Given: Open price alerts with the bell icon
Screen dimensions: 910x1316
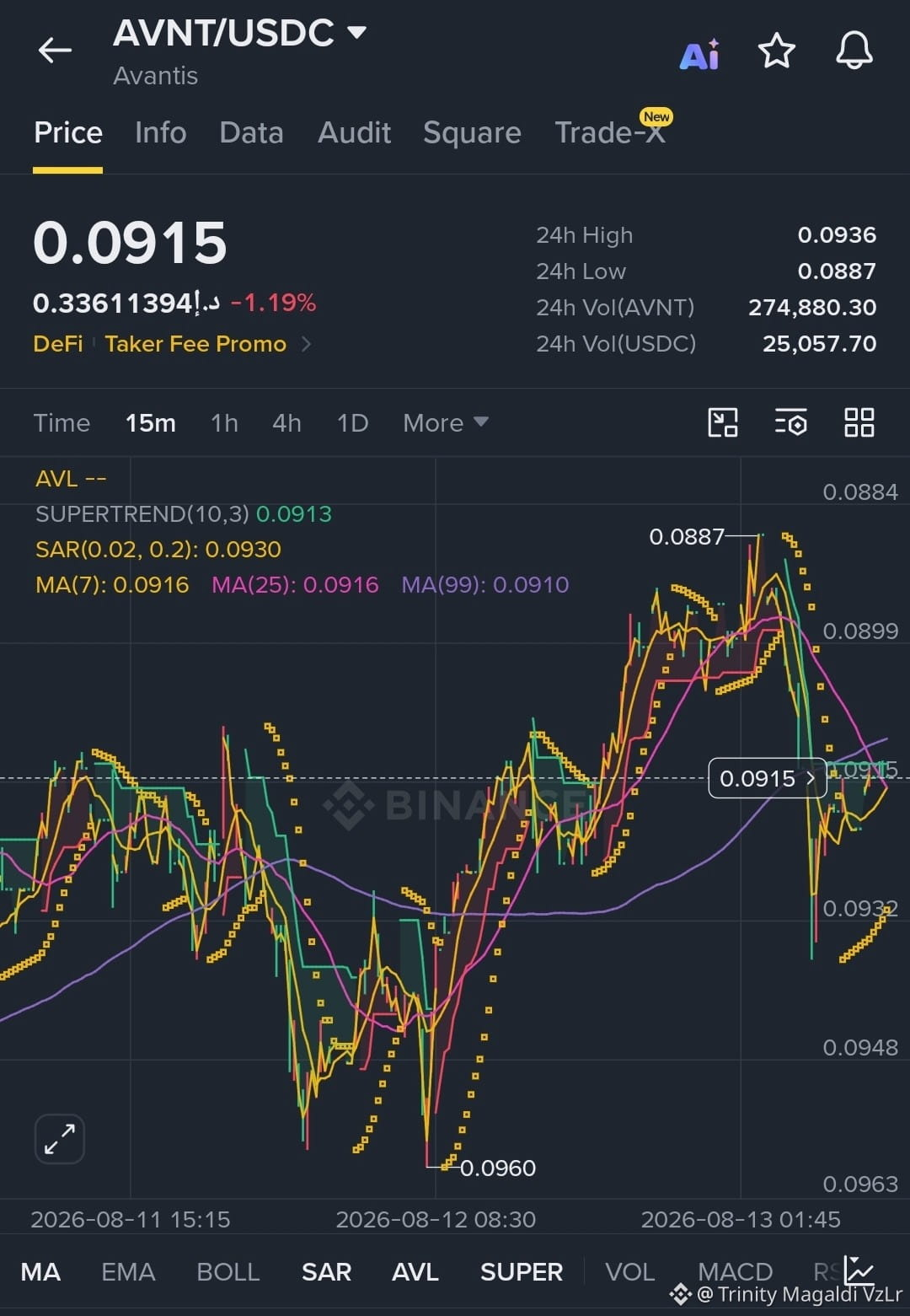Looking at the screenshot, I should [x=854, y=51].
